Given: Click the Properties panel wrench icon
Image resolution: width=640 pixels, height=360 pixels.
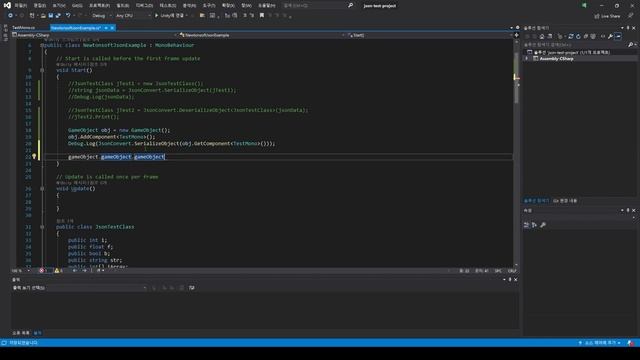Looking at the screenshot, I should 543,225.
